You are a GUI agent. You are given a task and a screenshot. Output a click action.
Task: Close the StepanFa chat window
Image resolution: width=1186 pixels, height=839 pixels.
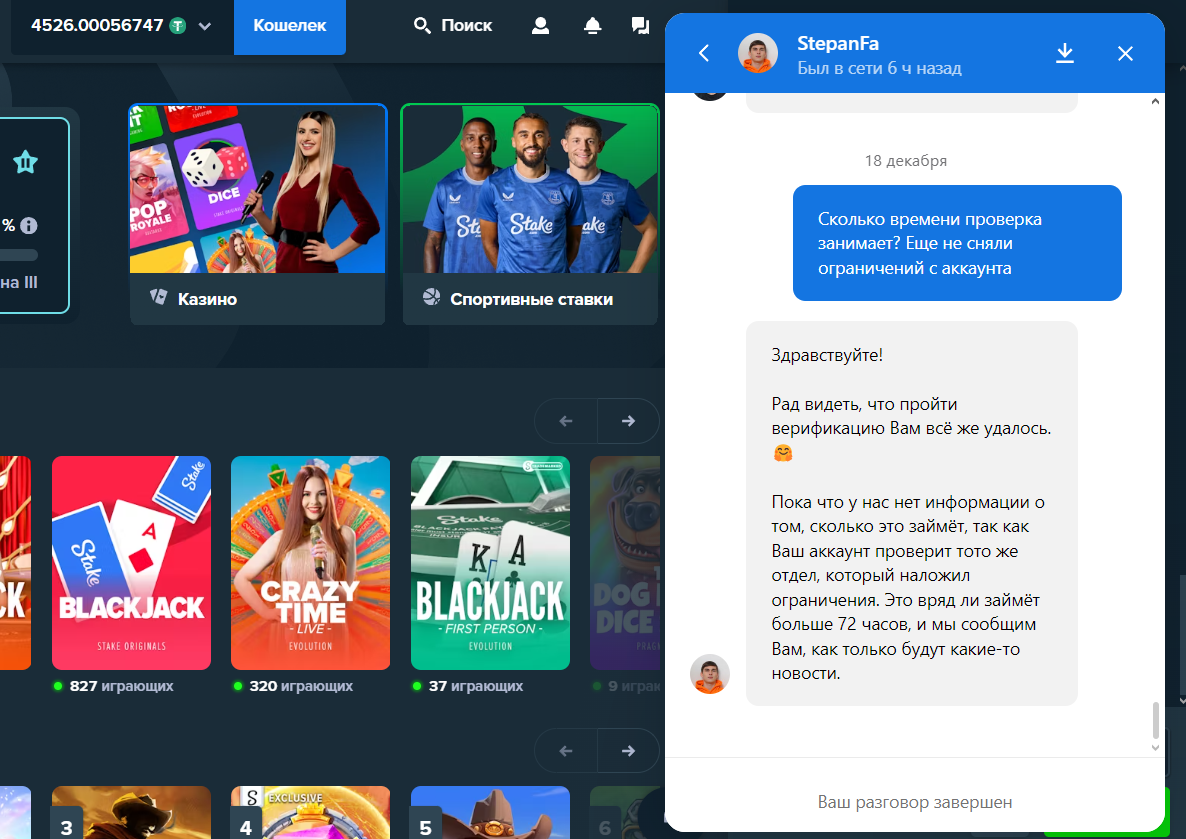(1125, 54)
